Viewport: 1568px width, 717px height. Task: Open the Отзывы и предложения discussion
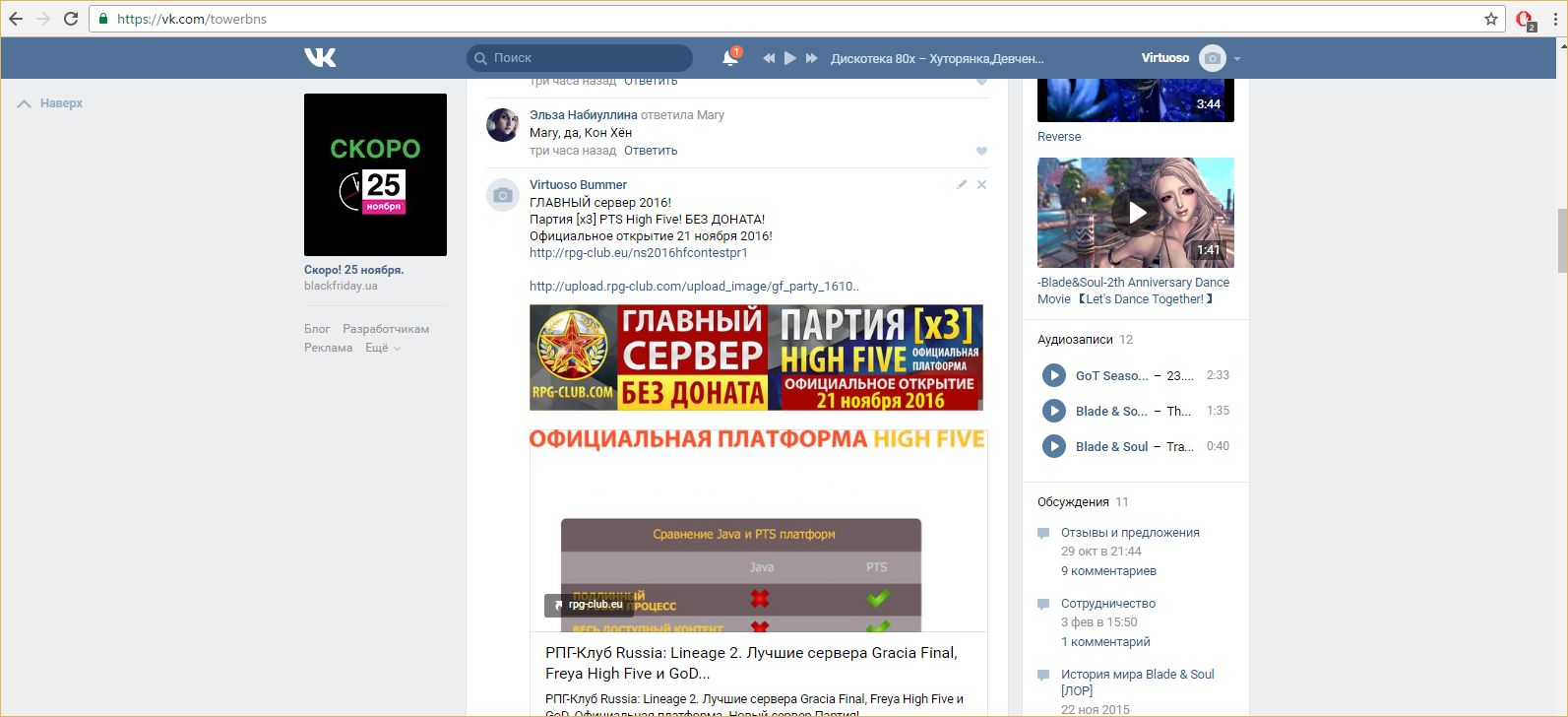1130,533
